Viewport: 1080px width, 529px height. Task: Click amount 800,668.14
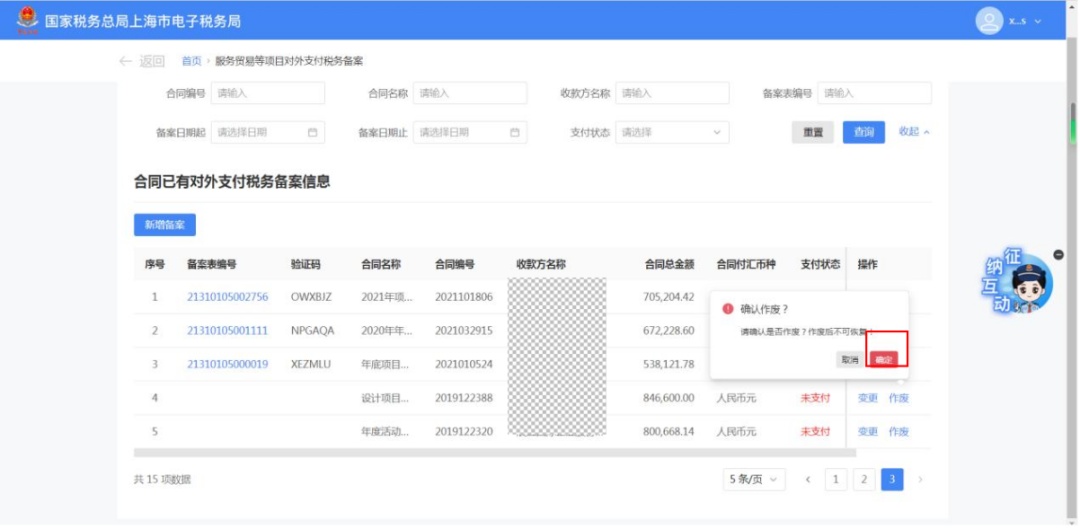(x=668, y=431)
